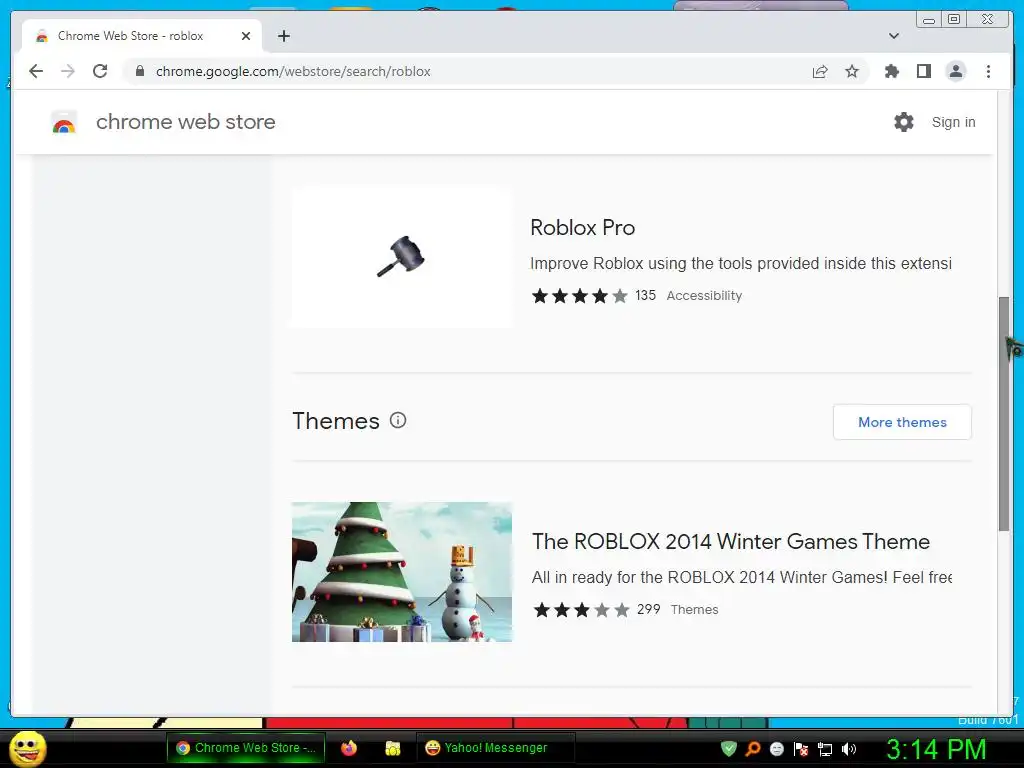Open Chrome Web Store settings gear
Screen dimensions: 1024x768
coord(903,121)
